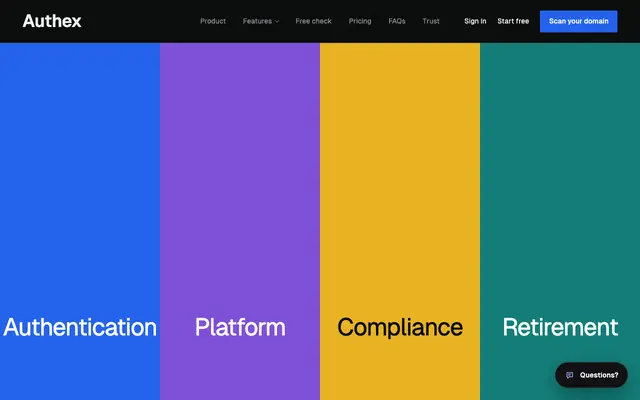The image size is (640, 400).
Task: Go to the Free check page
Action: coord(313,21)
